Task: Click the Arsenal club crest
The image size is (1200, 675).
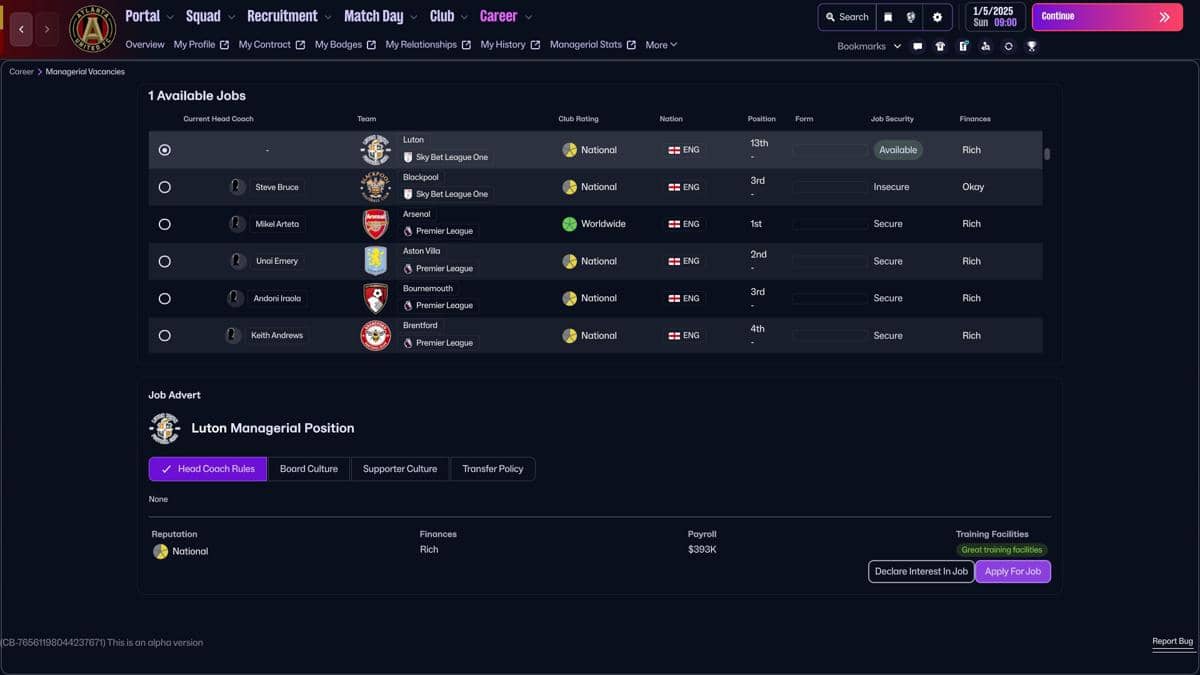Action: (375, 224)
